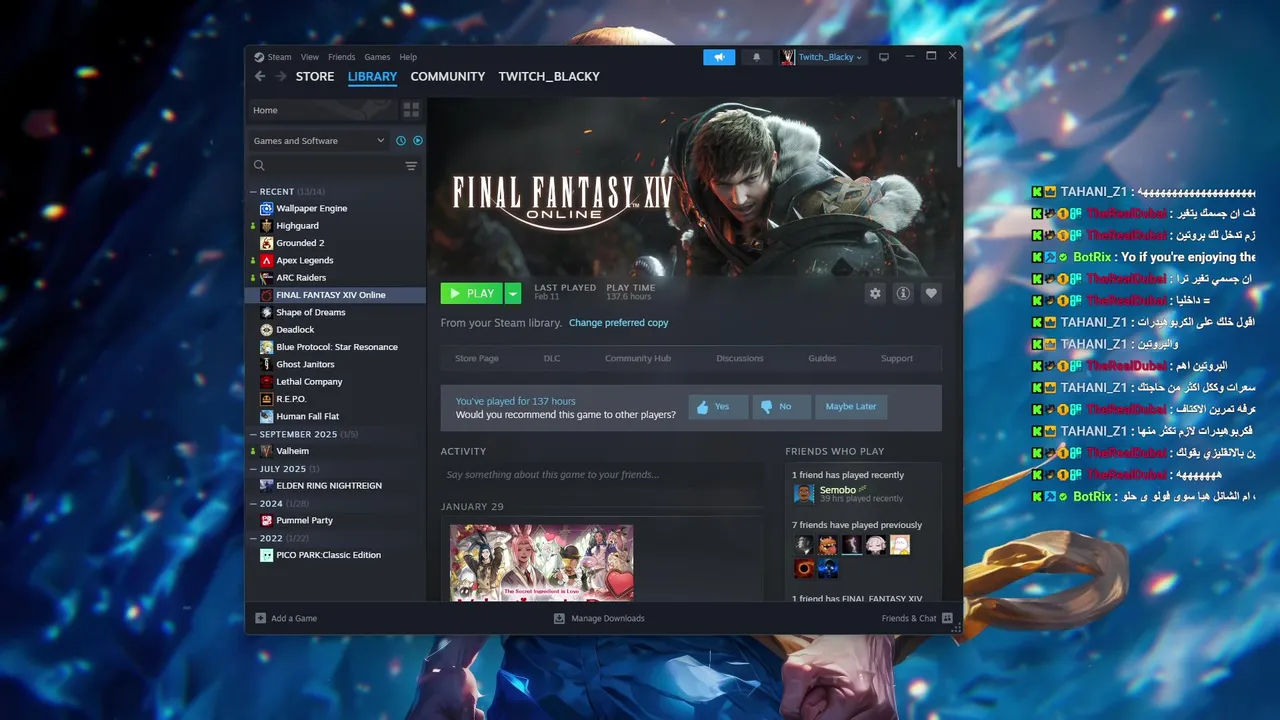Go to the STORE tab
Viewport: 1280px width, 720px height.
point(315,76)
